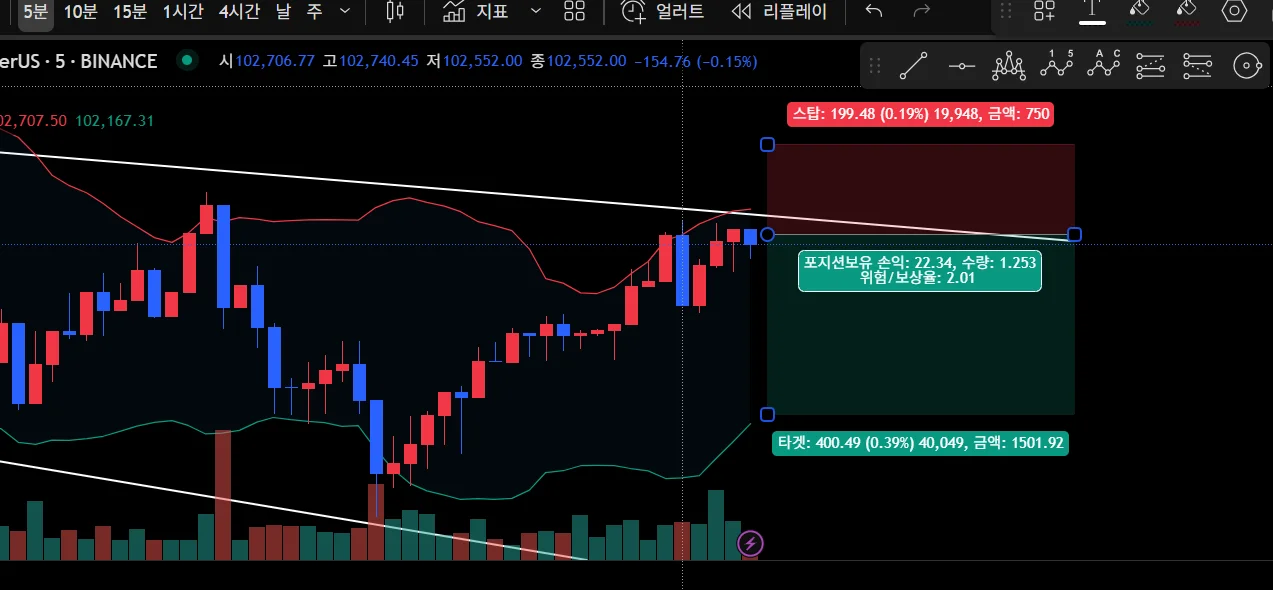Create an alert with 얼러트 button
The height and width of the screenshot is (590, 1273).
(663, 12)
